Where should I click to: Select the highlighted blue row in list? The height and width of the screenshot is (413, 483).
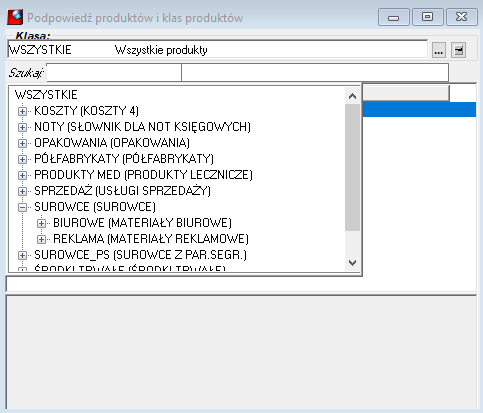tap(419, 110)
